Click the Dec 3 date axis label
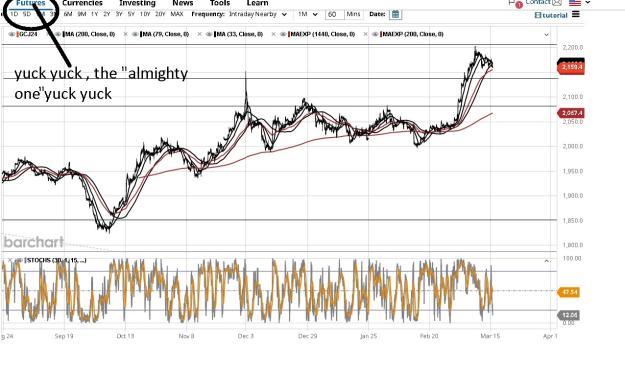Image resolution: width=625 pixels, height=370 pixels. [x=246, y=336]
